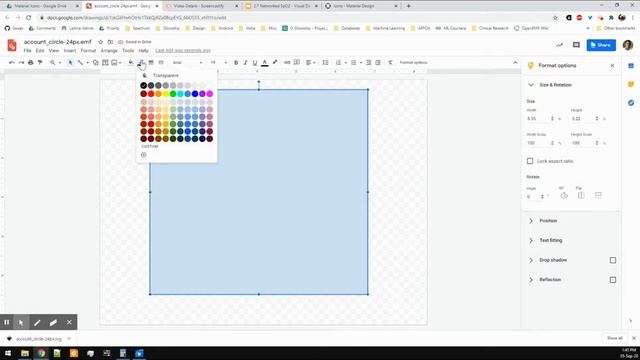The image size is (640, 360).
Task: Click the Insert image icon
Action: point(114,62)
